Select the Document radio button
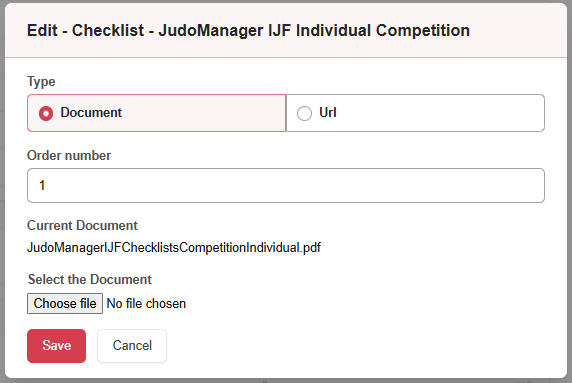Screen dimensions: 572x383 pyautogui.click(x=46, y=113)
